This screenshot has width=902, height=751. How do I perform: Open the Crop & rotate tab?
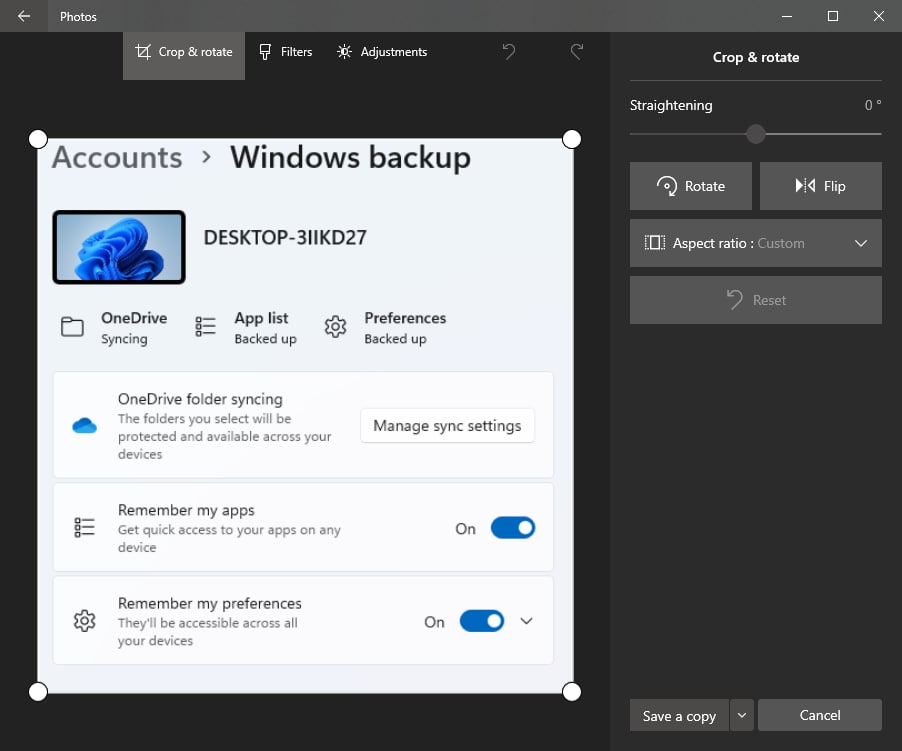184,55
